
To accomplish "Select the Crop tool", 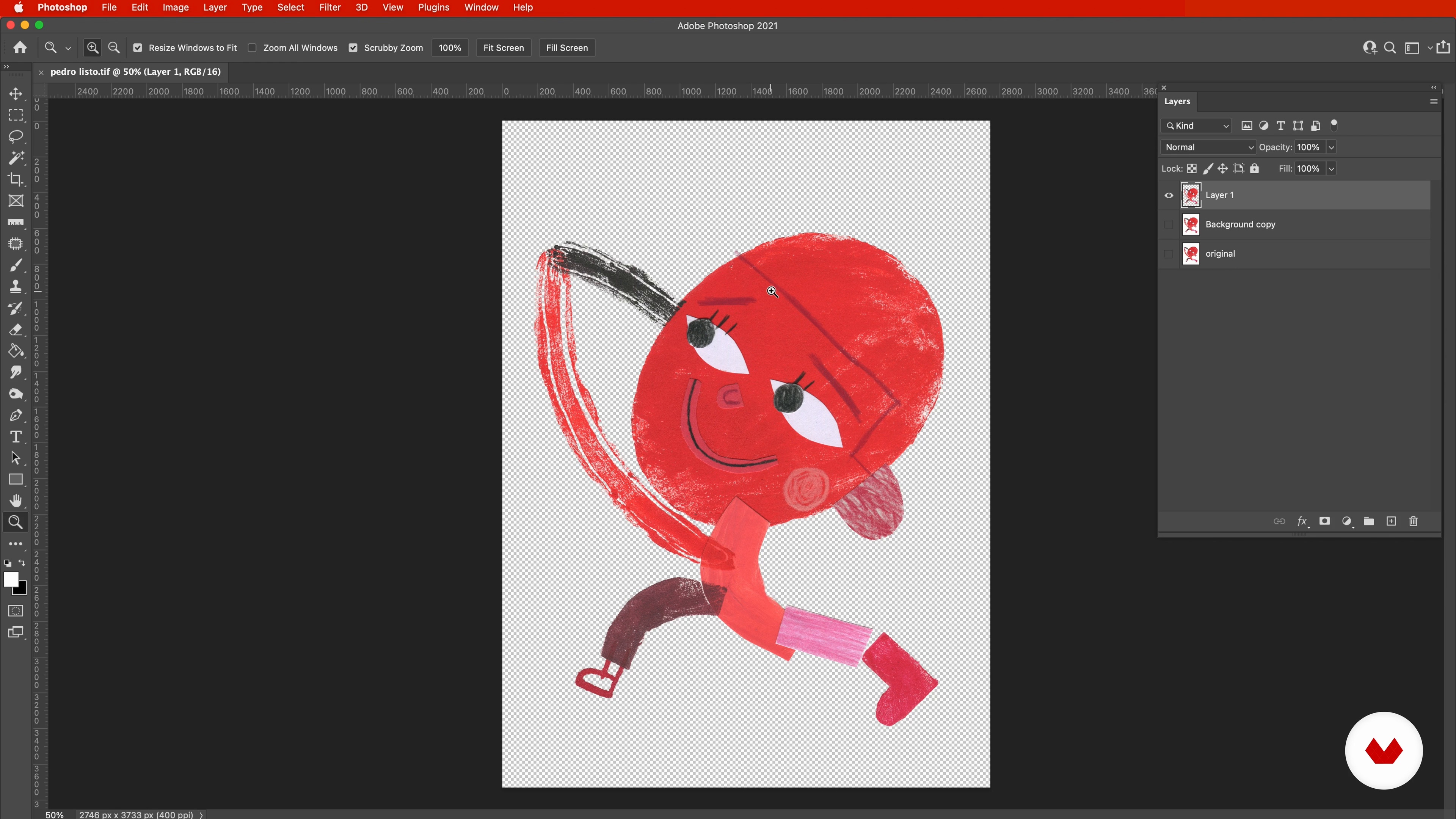I will [x=16, y=179].
